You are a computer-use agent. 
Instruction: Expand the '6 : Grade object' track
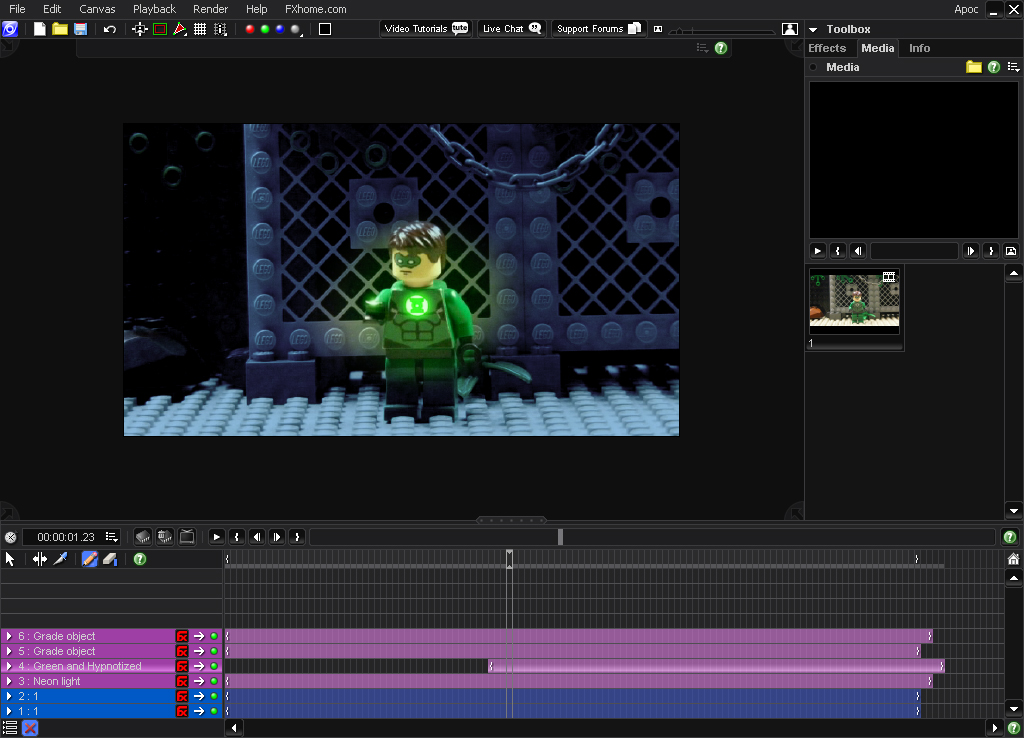[x=10, y=636]
